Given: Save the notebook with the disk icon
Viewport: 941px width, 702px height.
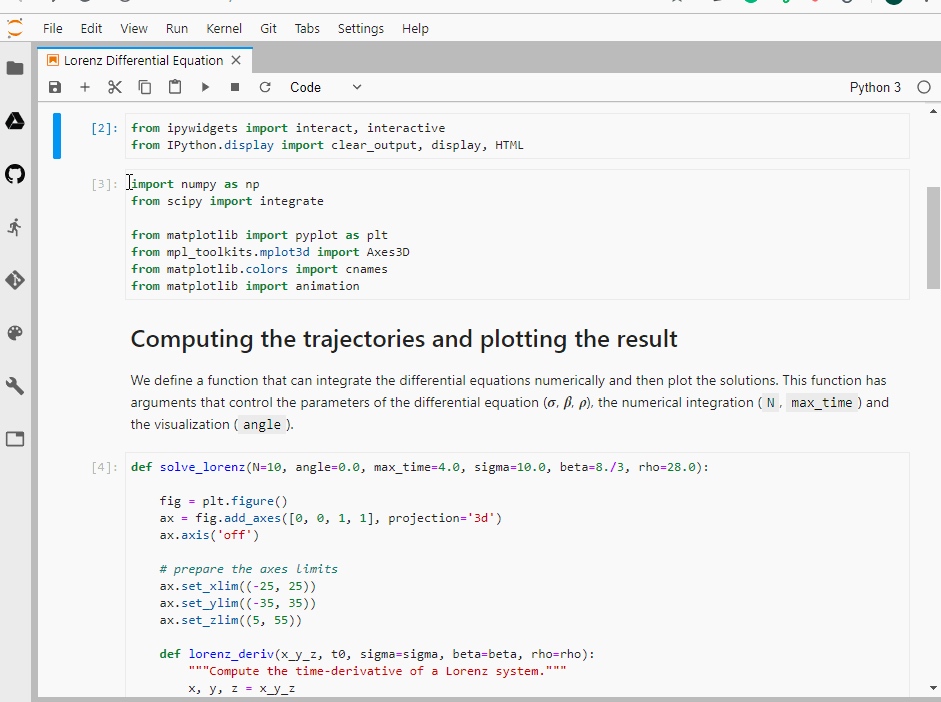Looking at the screenshot, I should (55, 87).
